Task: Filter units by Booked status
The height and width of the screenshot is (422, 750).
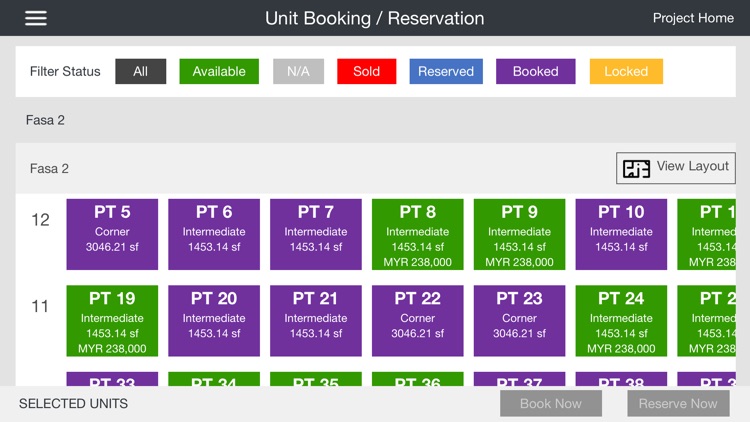Action: (536, 71)
